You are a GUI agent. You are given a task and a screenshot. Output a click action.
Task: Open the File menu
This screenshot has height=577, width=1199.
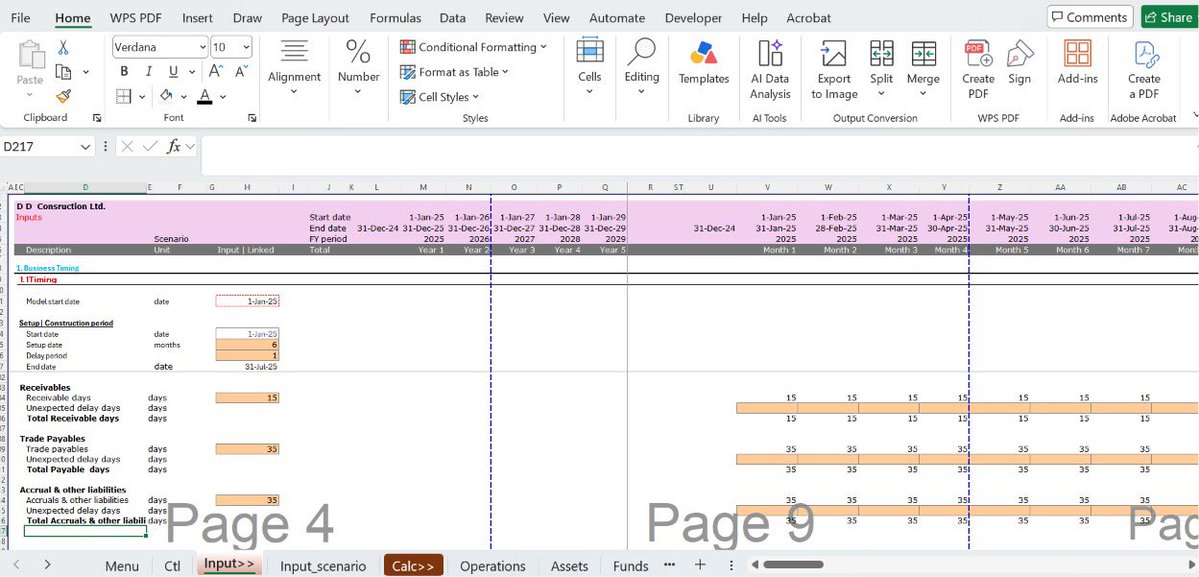pyautogui.click(x=21, y=18)
